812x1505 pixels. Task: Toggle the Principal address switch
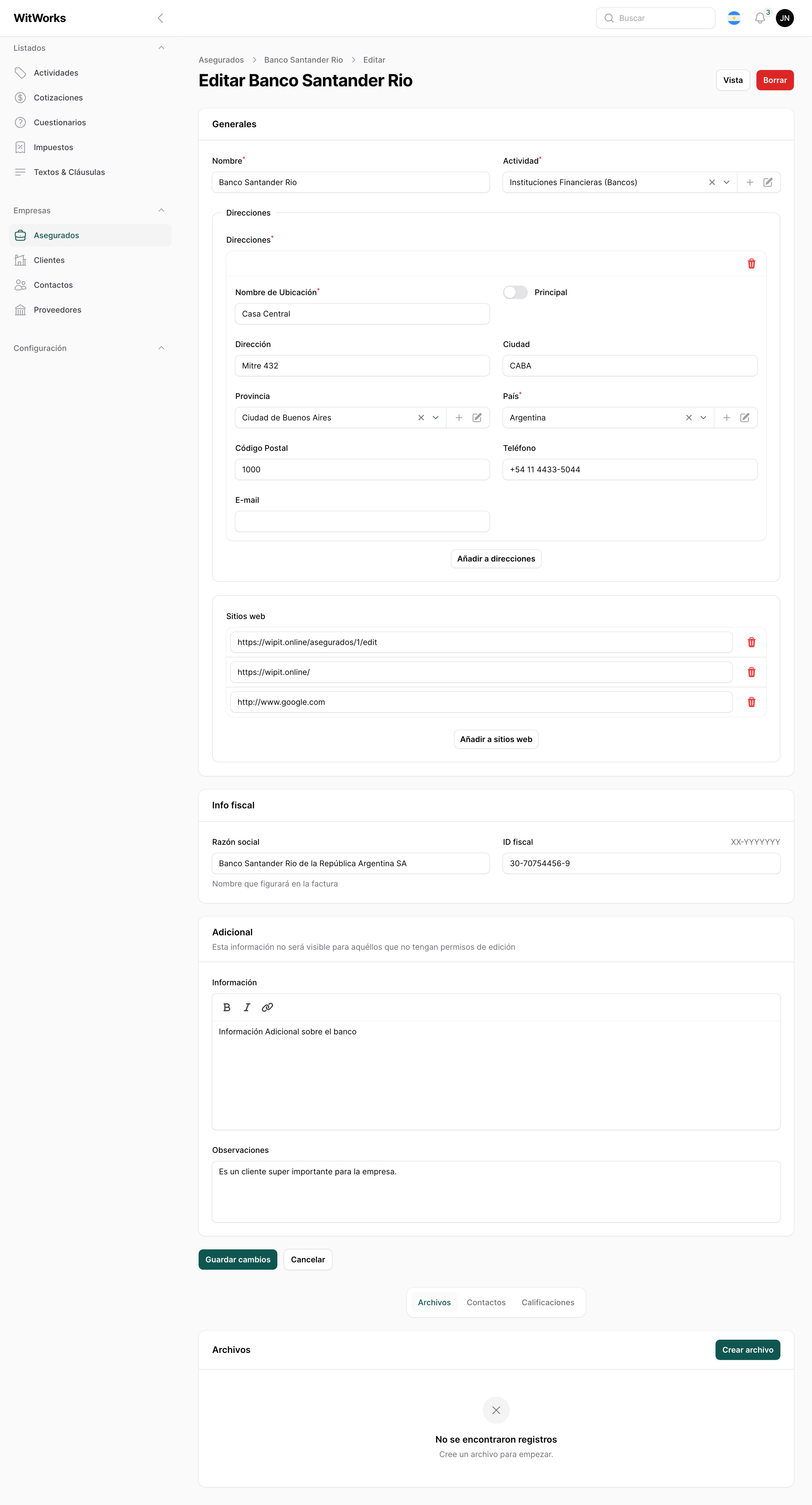(x=515, y=292)
